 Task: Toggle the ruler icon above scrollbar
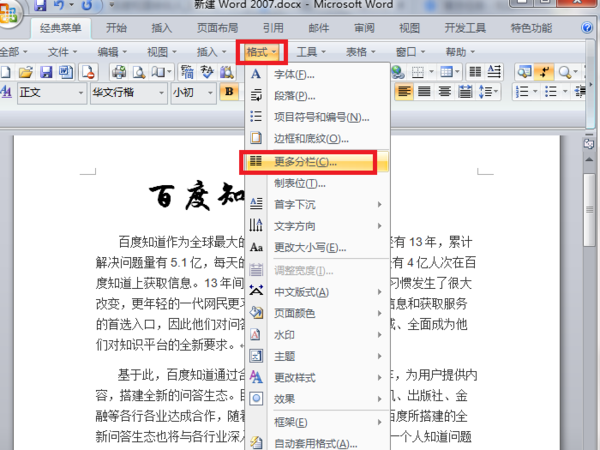coord(589,143)
